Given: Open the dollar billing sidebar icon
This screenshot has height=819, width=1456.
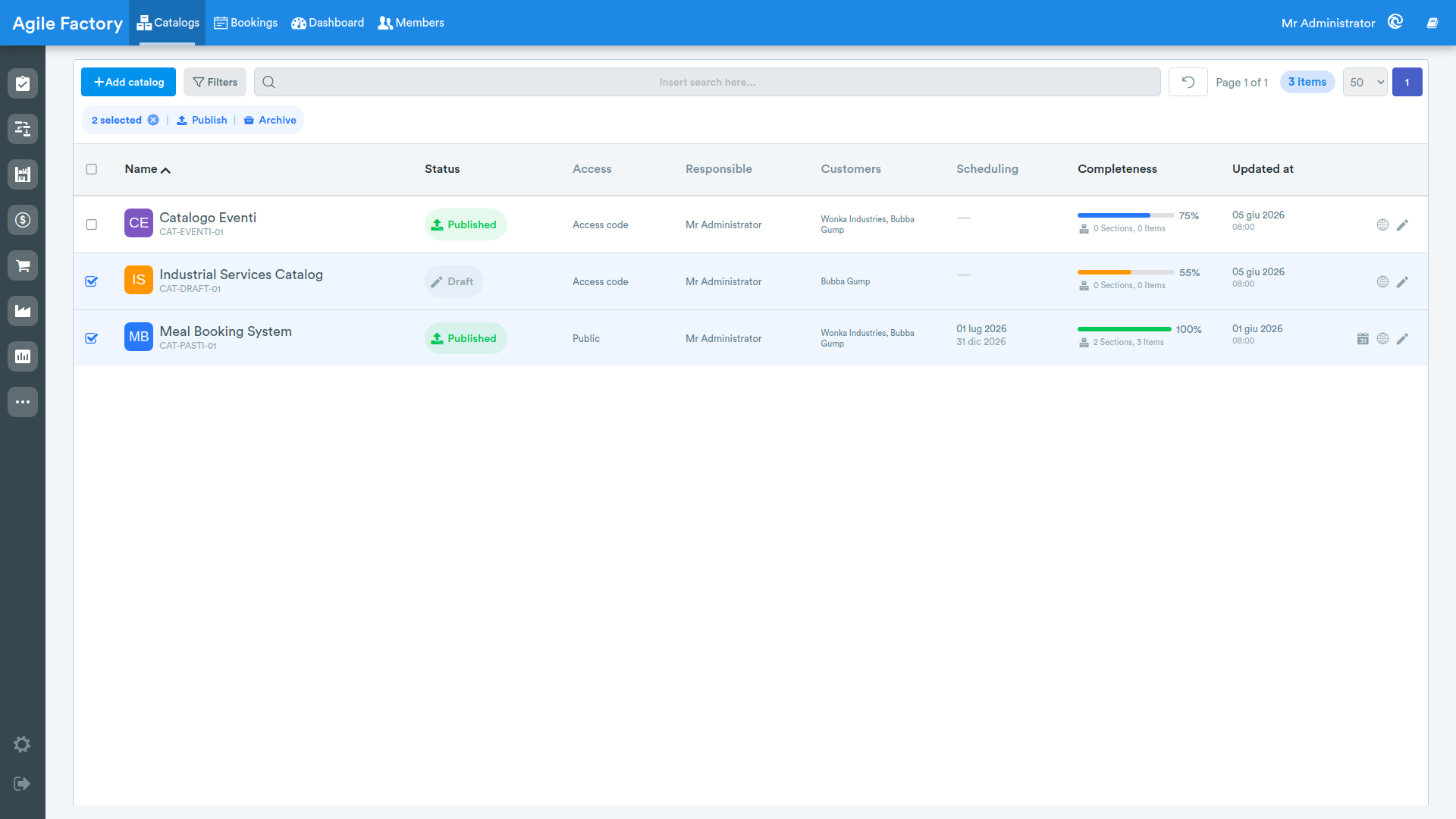Looking at the screenshot, I should click(23, 220).
